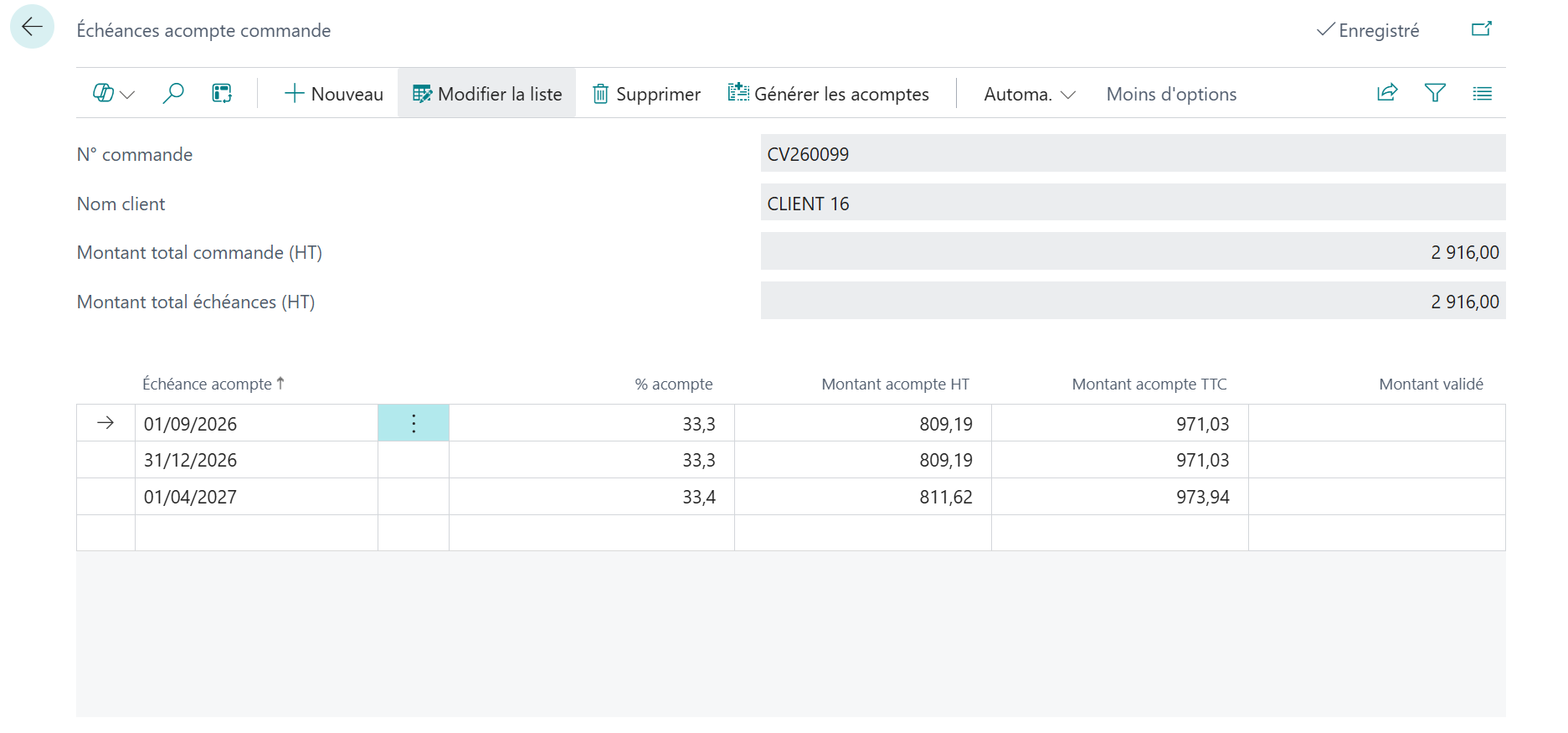Toggle Modifier la liste mode
The image size is (1568, 733).
[487, 94]
